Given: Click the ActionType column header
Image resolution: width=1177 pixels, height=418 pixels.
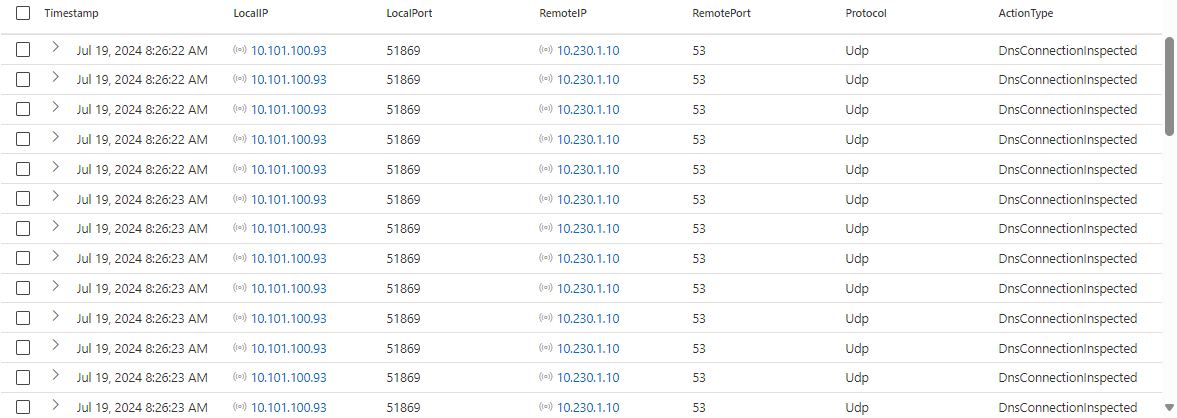Looking at the screenshot, I should (x=1025, y=14).
